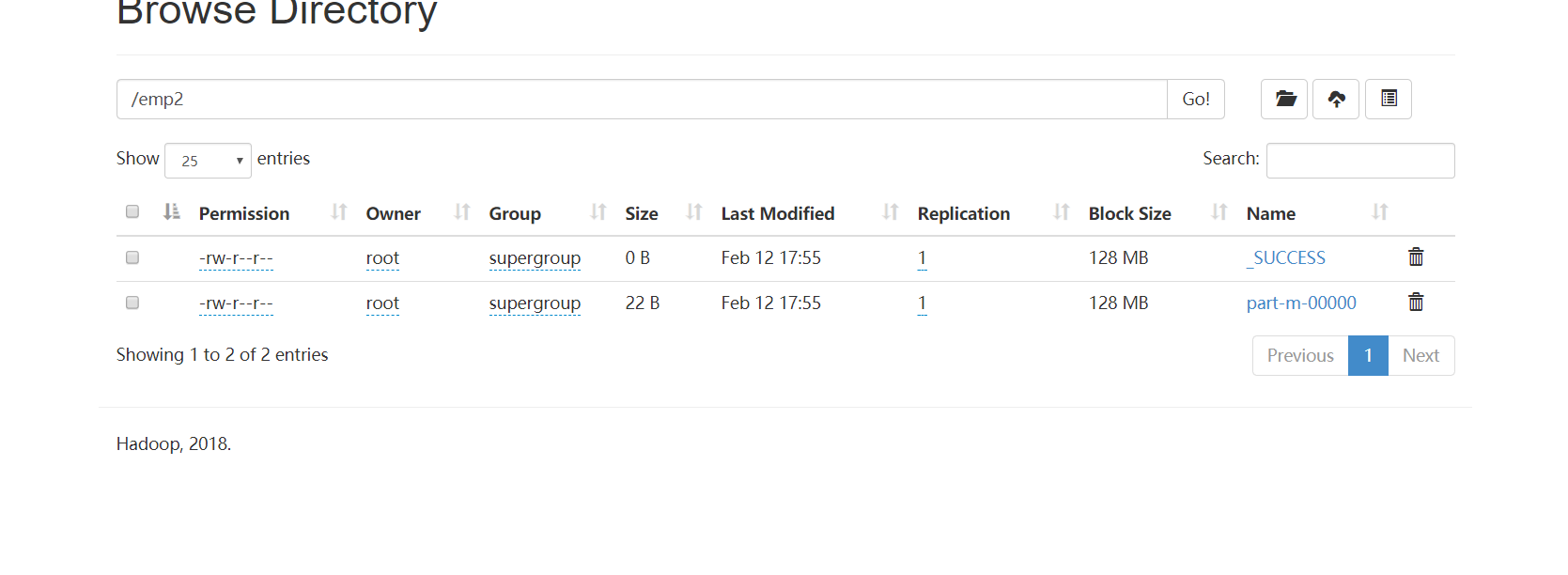Tick the select-all checkbox in table header
1568x575 pixels.
pyautogui.click(x=132, y=211)
